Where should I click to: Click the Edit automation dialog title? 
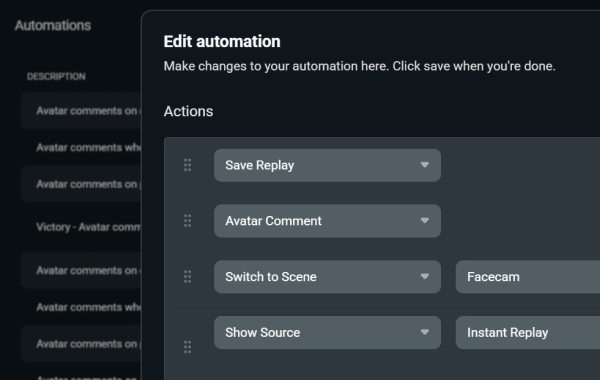222,41
